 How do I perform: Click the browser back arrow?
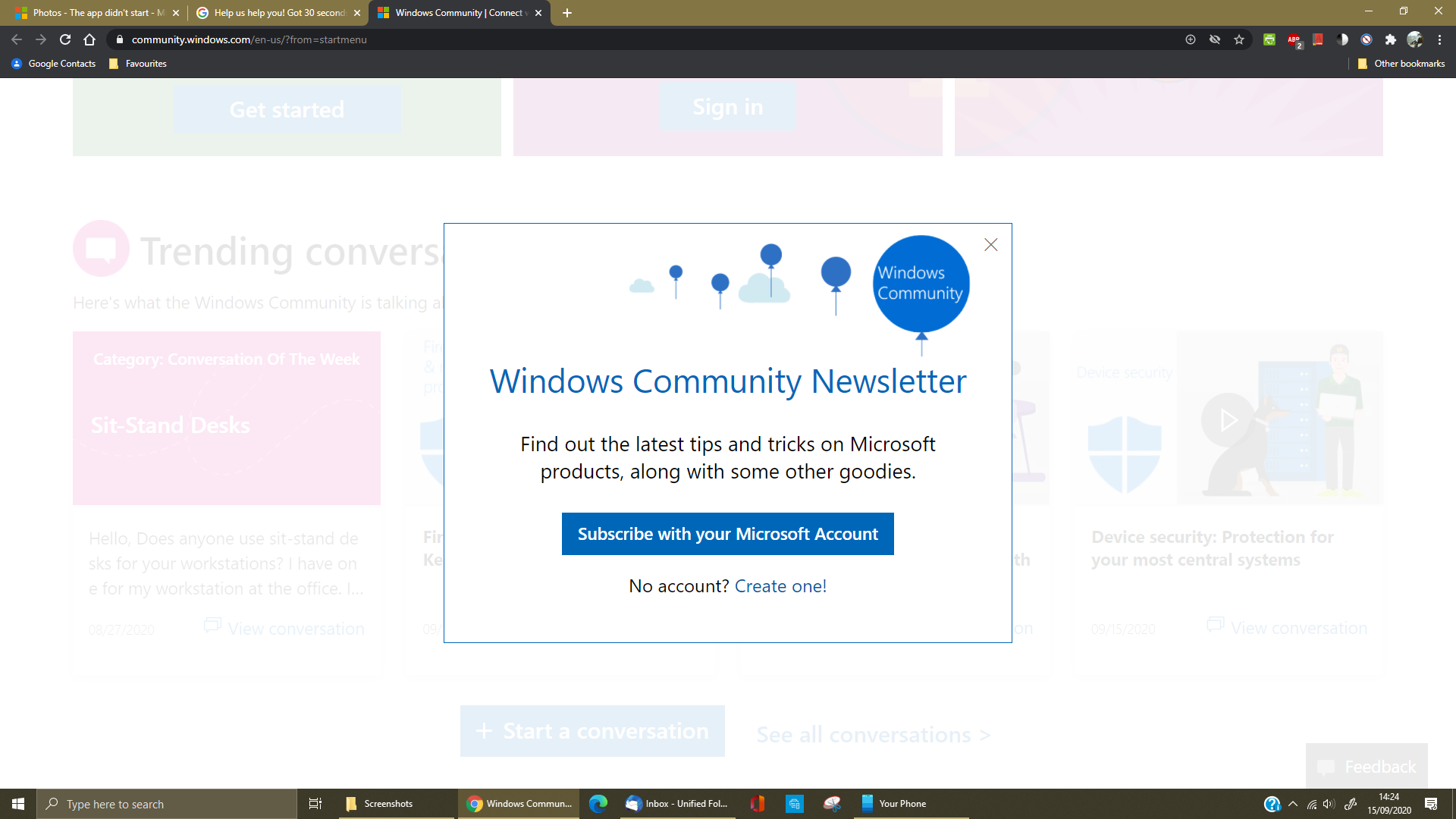pyautogui.click(x=17, y=39)
